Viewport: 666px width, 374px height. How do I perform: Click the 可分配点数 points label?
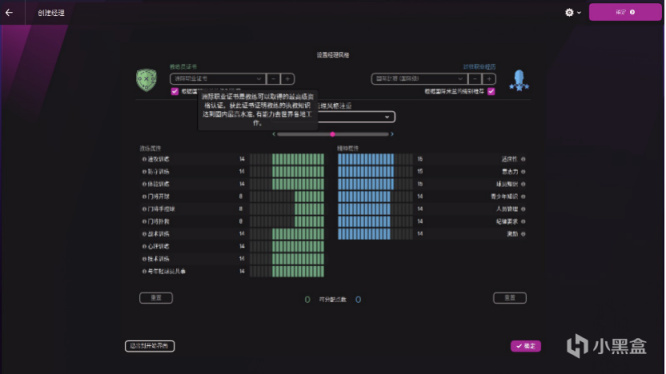[333, 300]
